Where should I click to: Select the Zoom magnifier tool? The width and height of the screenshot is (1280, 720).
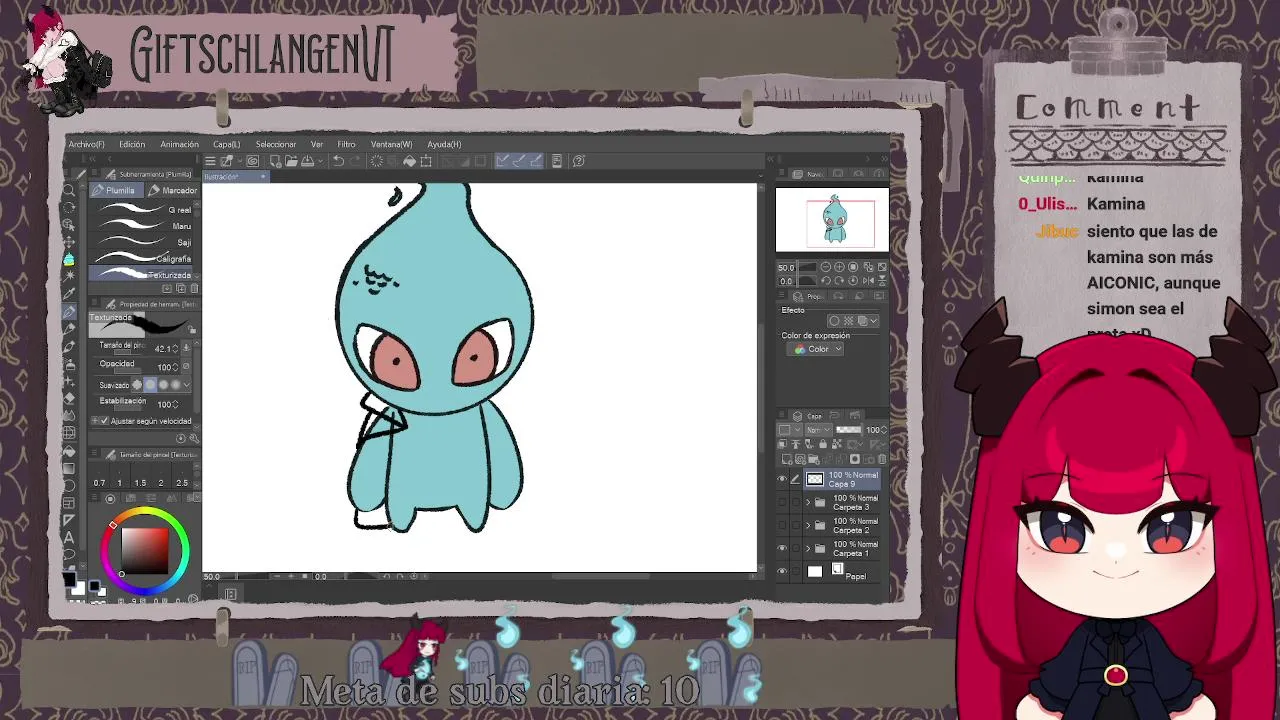pyautogui.click(x=69, y=192)
